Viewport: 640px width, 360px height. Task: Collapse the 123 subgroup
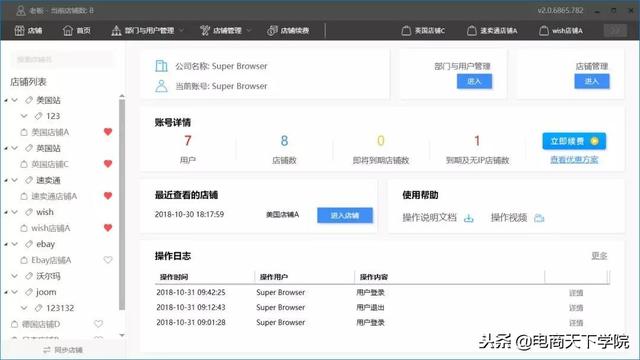click(x=24, y=116)
